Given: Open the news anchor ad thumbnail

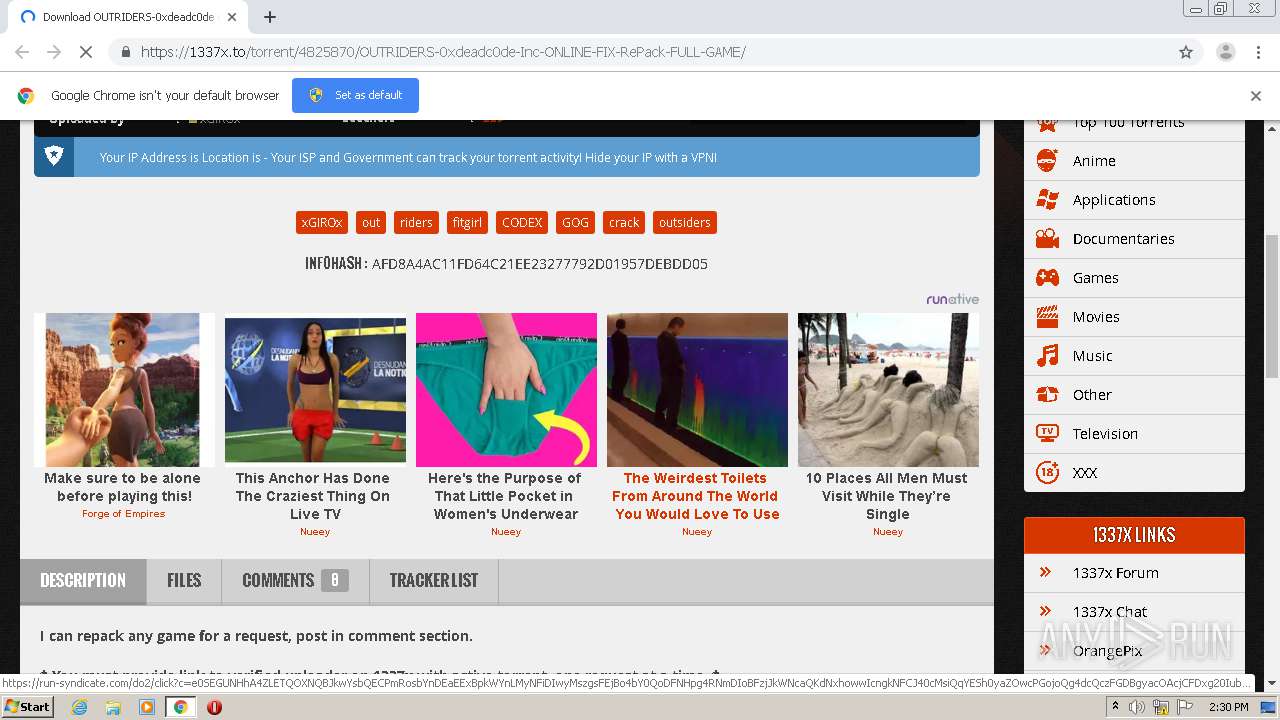Looking at the screenshot, I should pos(315,390).
